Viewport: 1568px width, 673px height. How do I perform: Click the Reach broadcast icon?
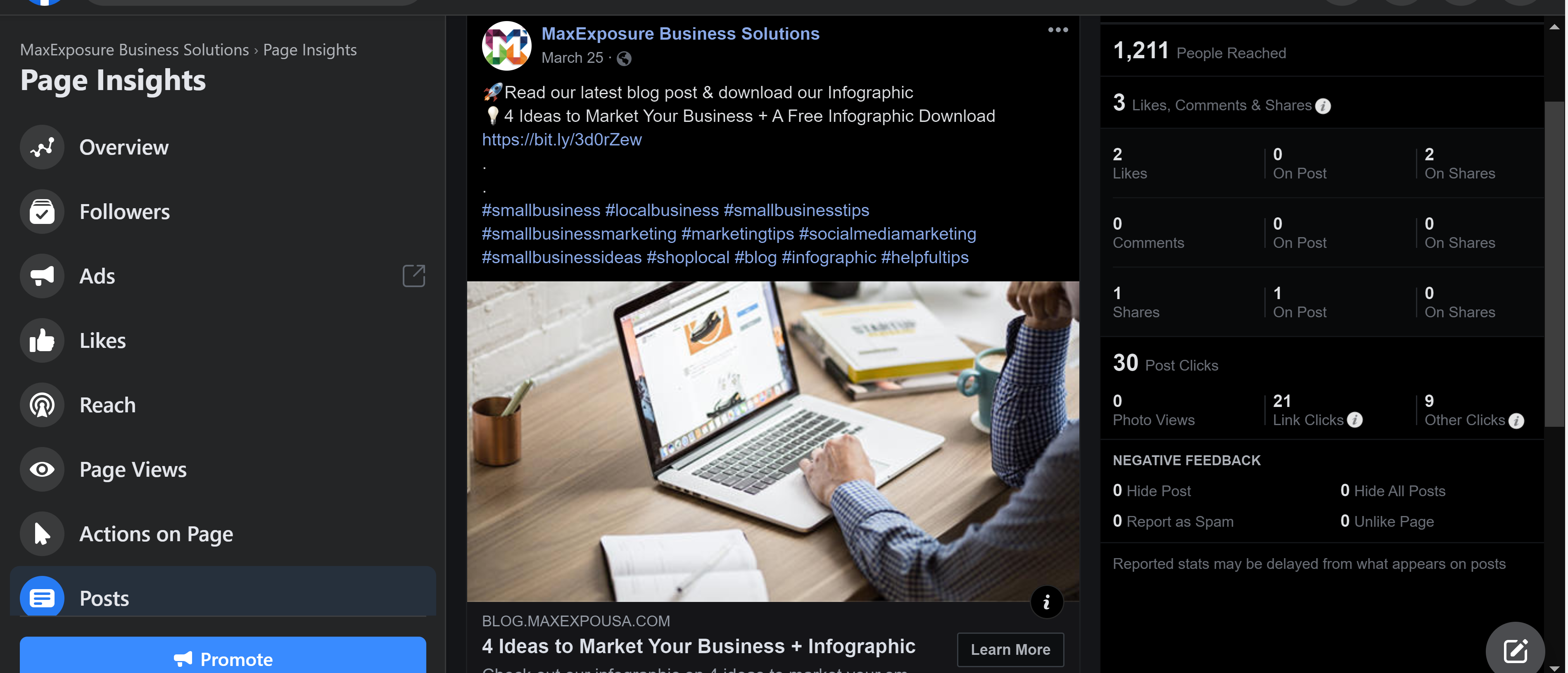pyautogui.click(x=42, y=405)
